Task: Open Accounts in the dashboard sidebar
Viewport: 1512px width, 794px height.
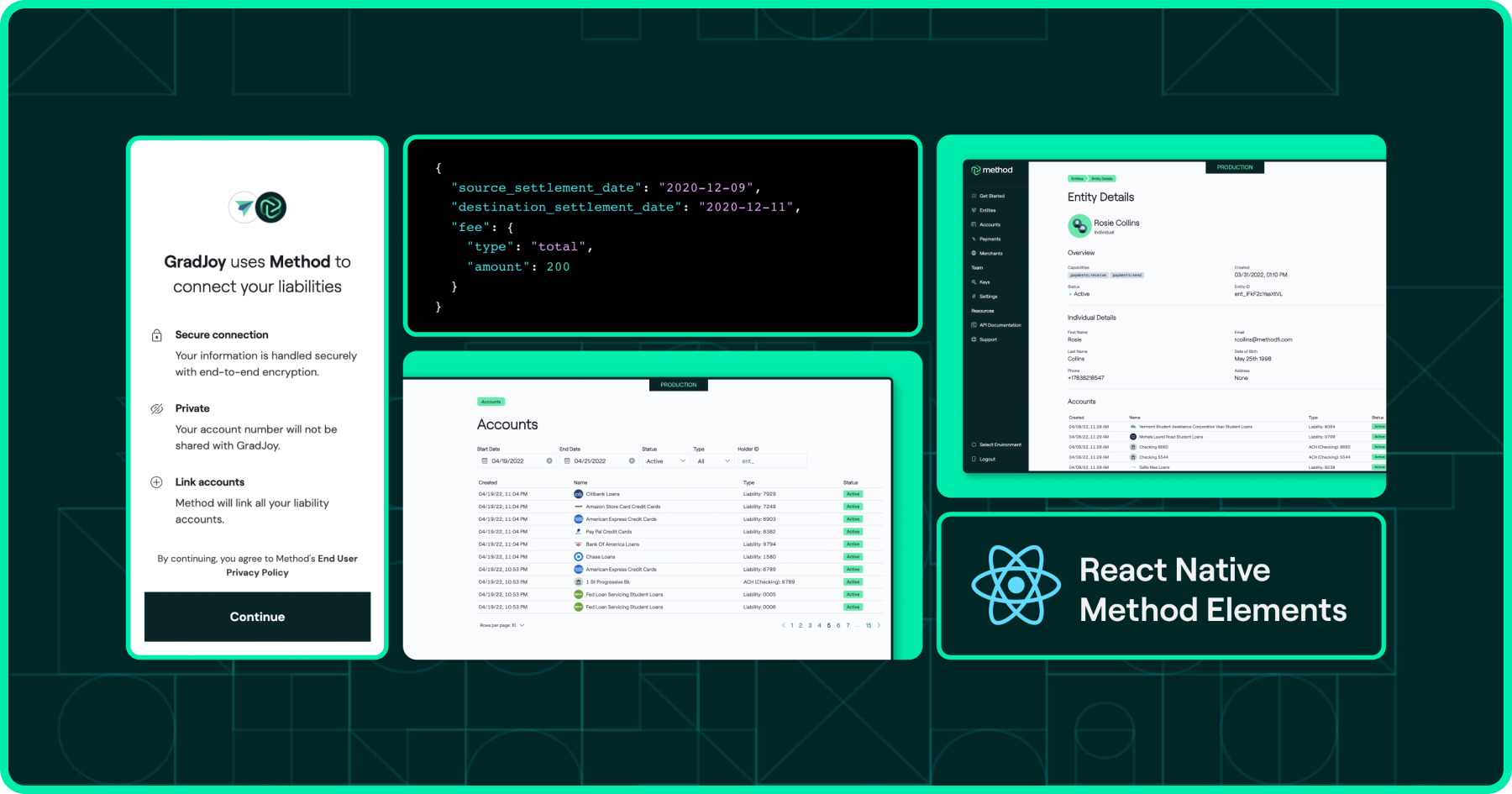Action: pos(986,225)
